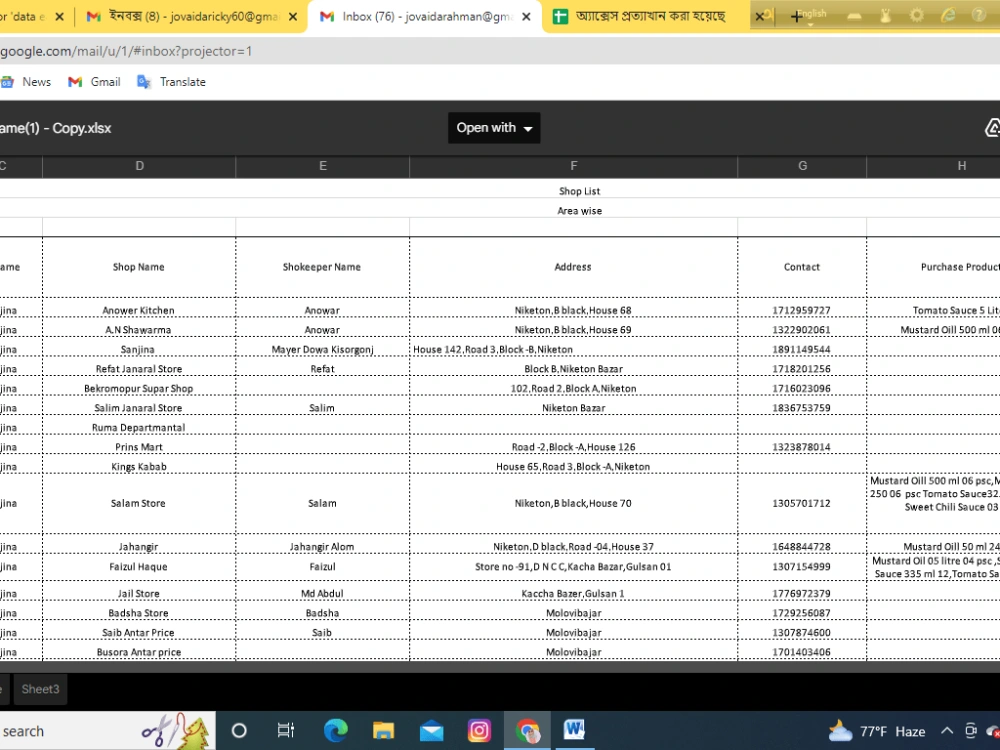
Task: Select the 'Prins Mart' cell
Action: pyautogui.click(x=138, y=447)
